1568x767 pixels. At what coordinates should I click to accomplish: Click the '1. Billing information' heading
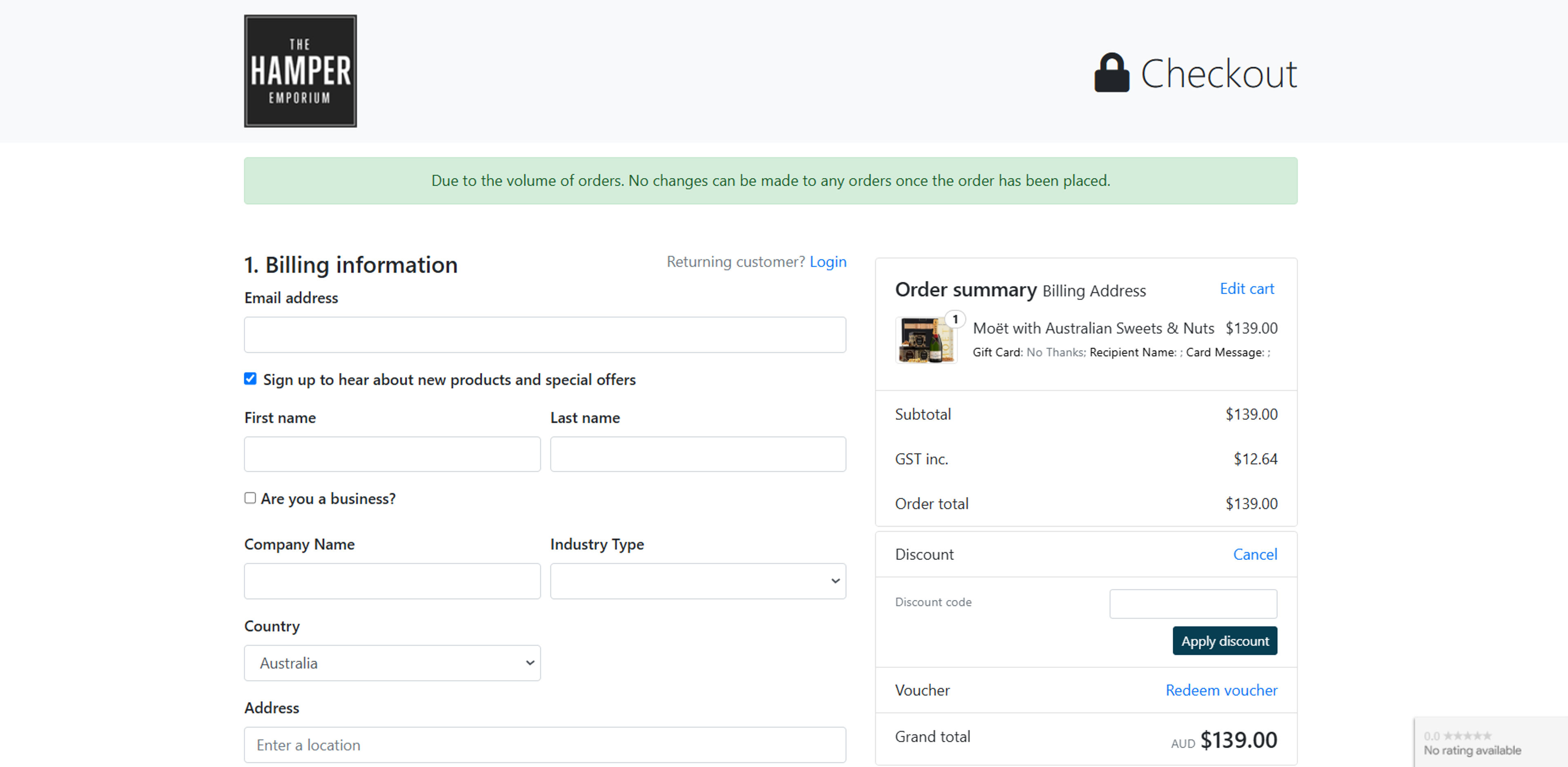click(x=351, y=265)
